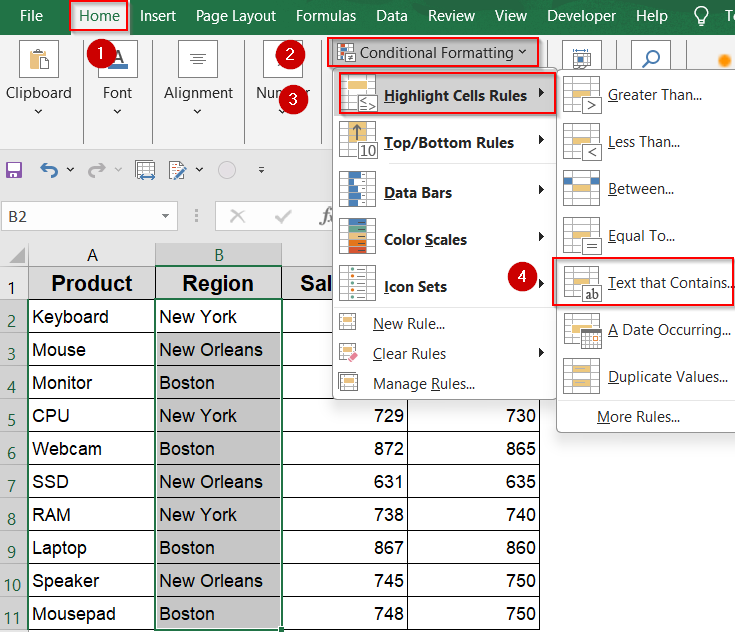The height and width of the screenshot is (632, 735).
Task: Open the Data ribbon tab
Action: [x=391, y=16]
